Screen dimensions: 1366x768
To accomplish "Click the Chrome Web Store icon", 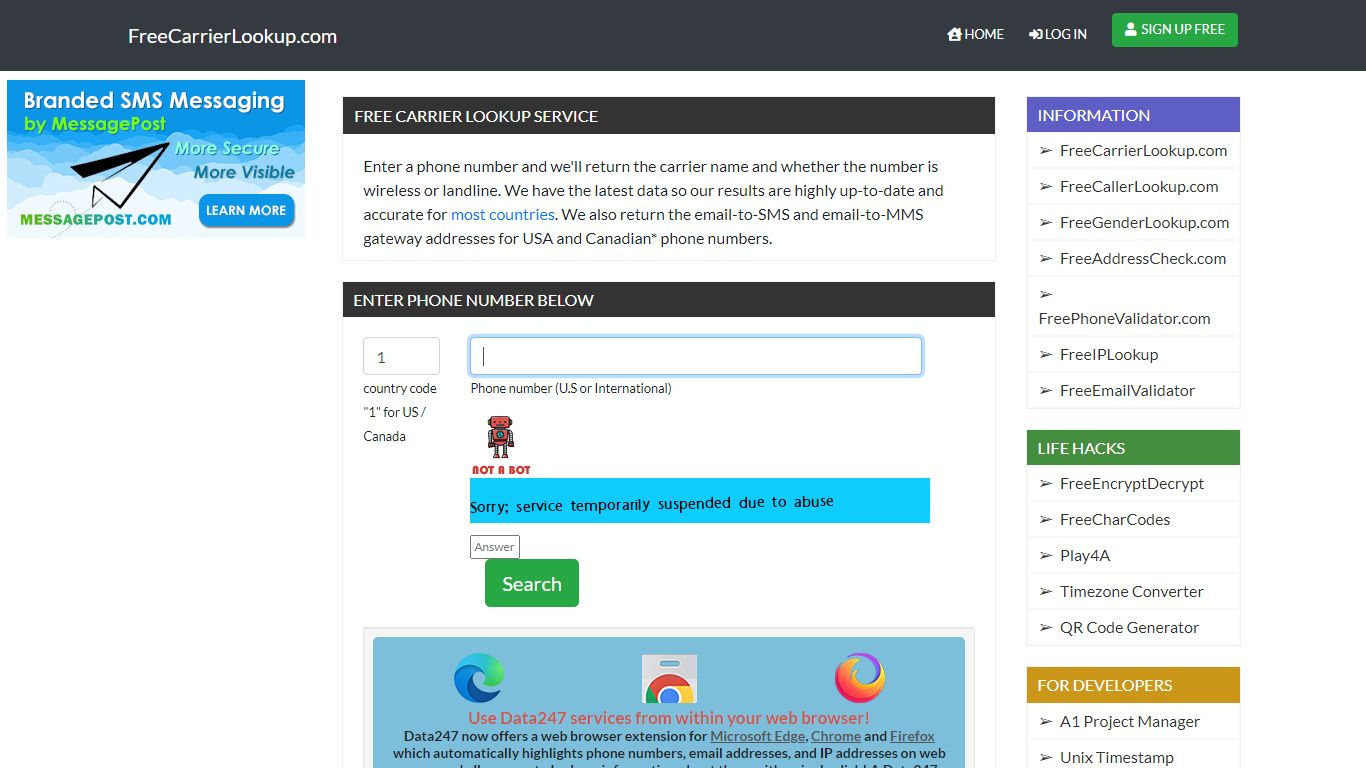I will [669, 679].
